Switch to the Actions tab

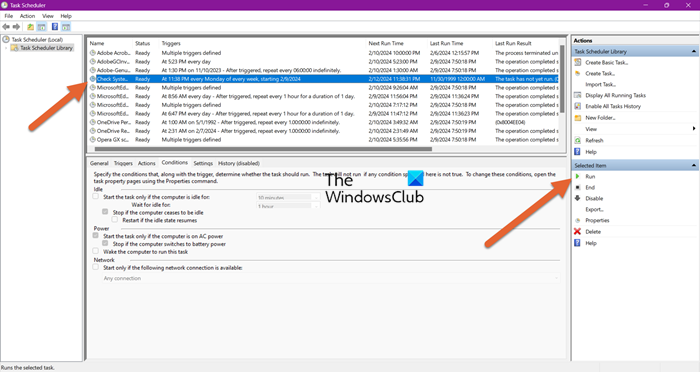tap(146, 163)
